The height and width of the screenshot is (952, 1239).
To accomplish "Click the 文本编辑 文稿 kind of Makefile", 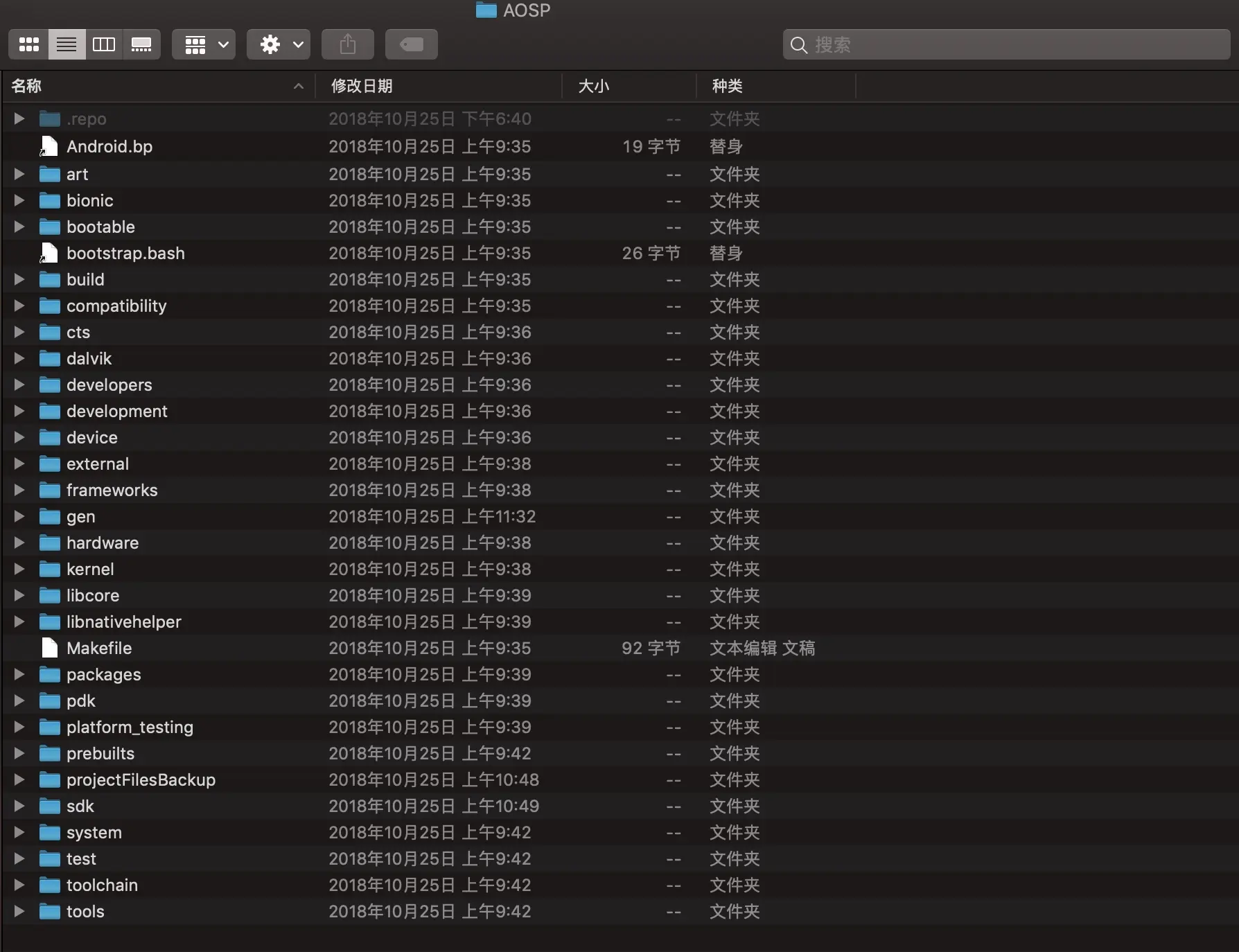I will 762,648.
